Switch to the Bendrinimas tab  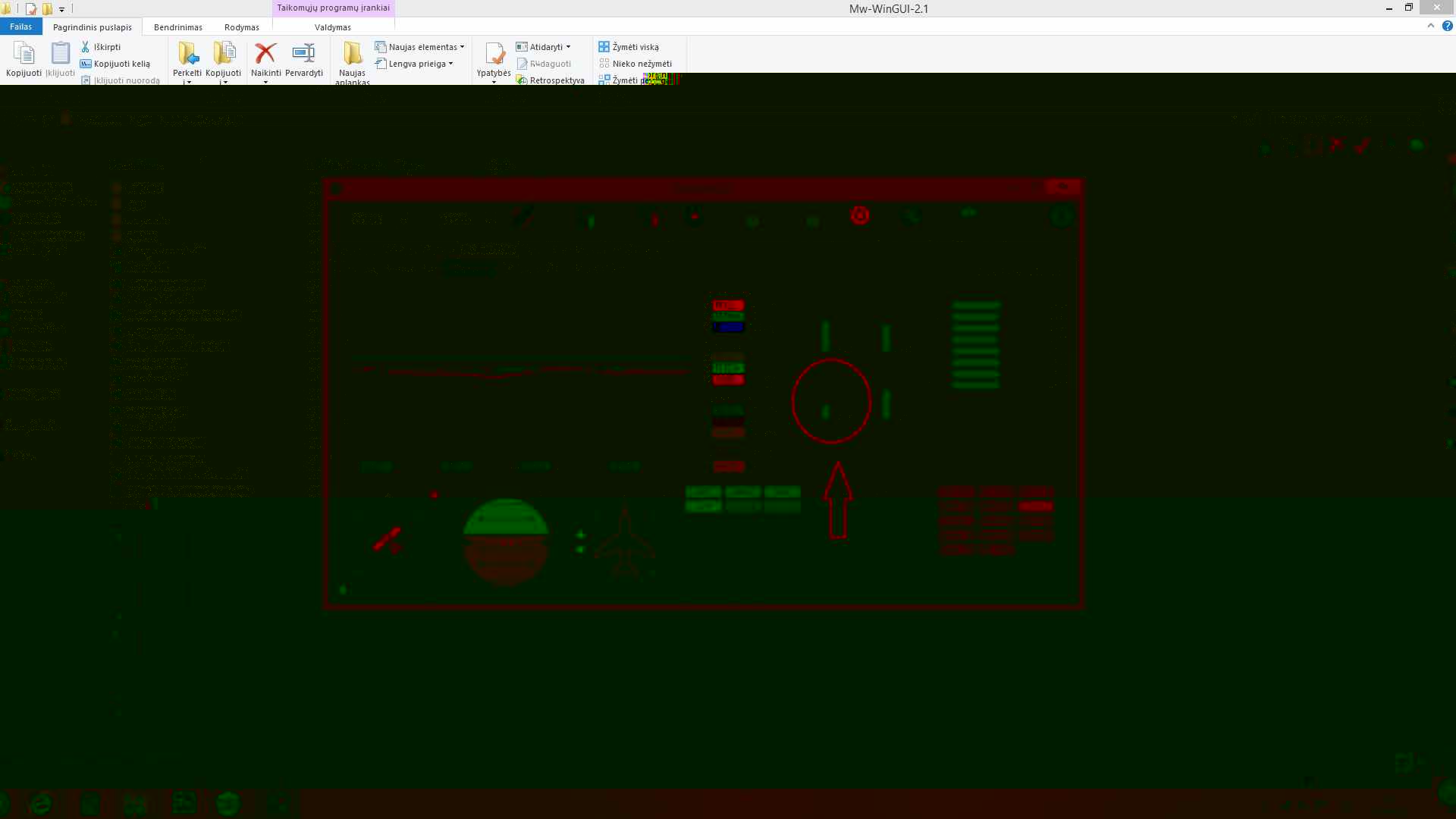[177, 27]
